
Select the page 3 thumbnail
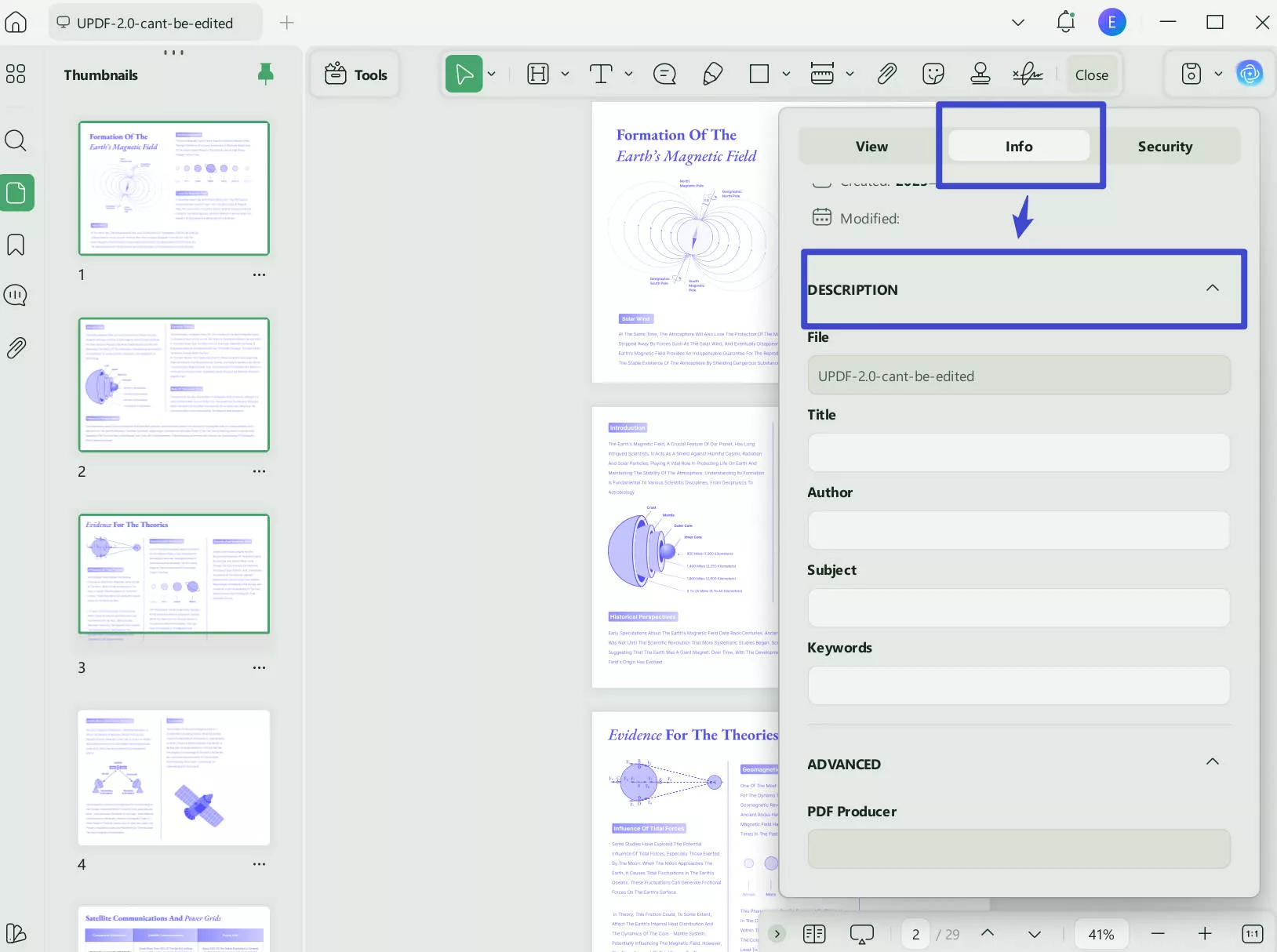click(174, 574)
